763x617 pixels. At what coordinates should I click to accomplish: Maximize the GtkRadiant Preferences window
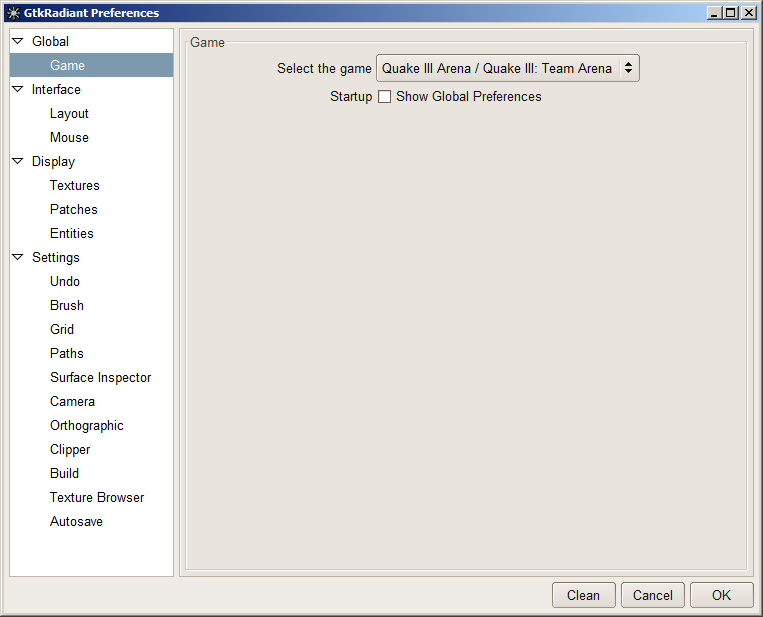pyautogui.click(x=731, y=13)
